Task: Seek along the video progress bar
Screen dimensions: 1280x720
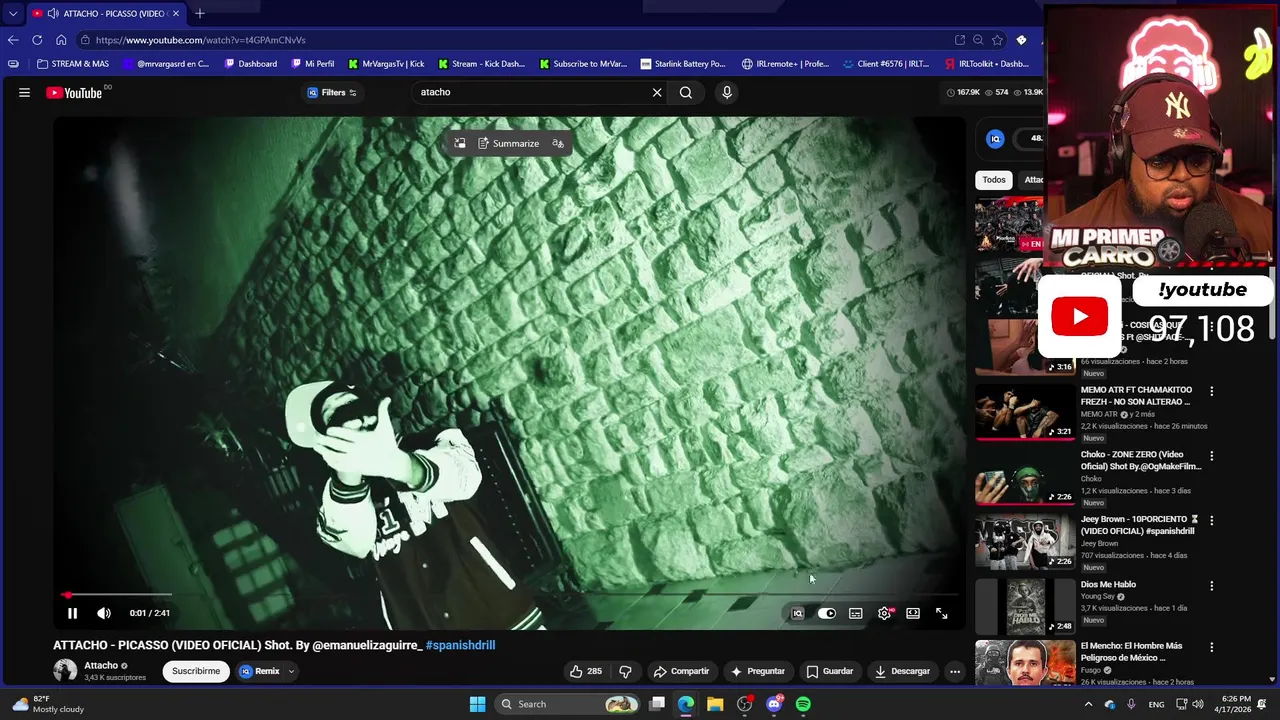Action: click(509, 595)
